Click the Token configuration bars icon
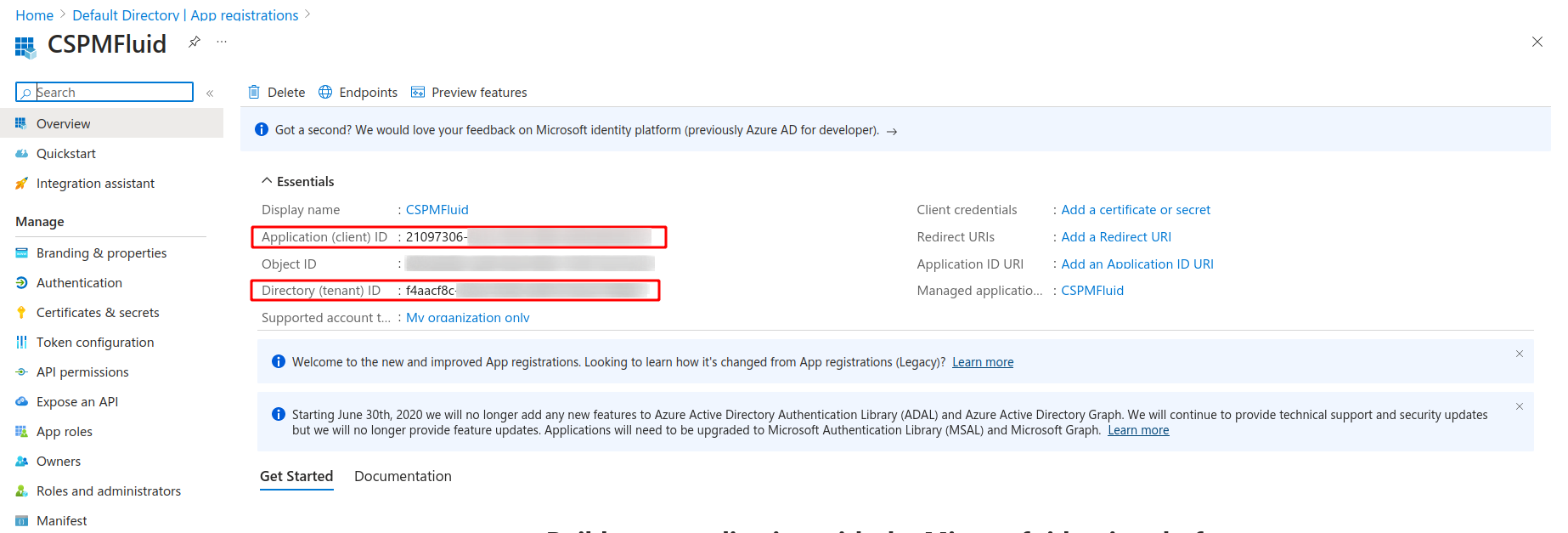 click(21, 342)
